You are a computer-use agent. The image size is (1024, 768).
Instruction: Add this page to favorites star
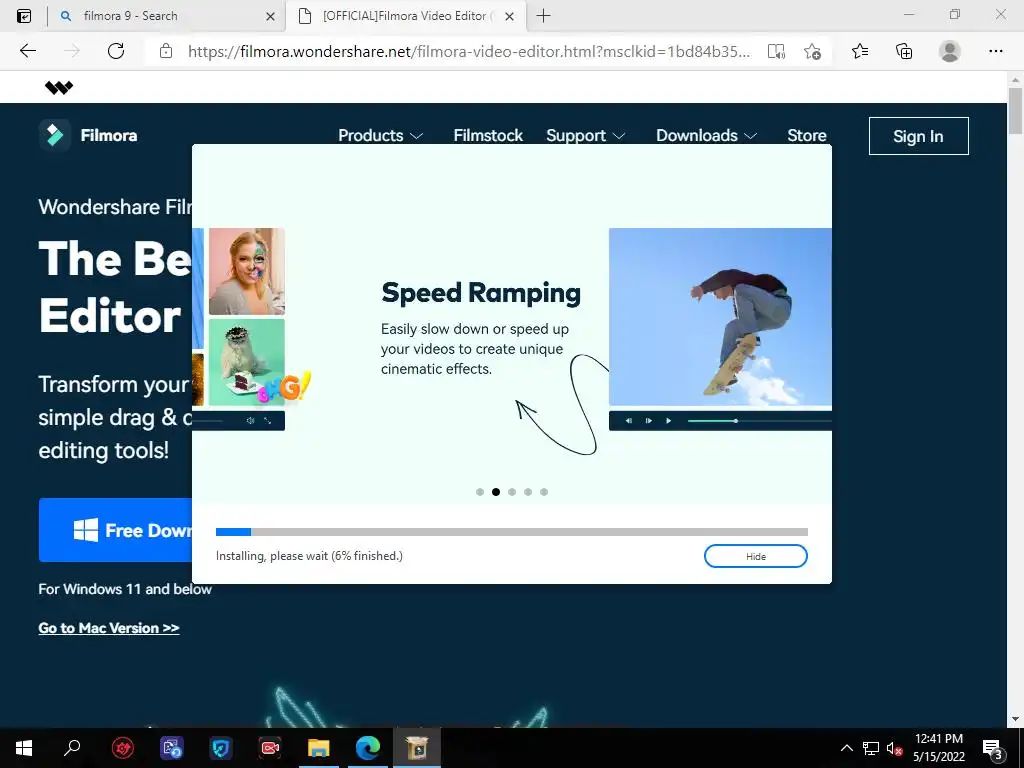pos(812,52)
